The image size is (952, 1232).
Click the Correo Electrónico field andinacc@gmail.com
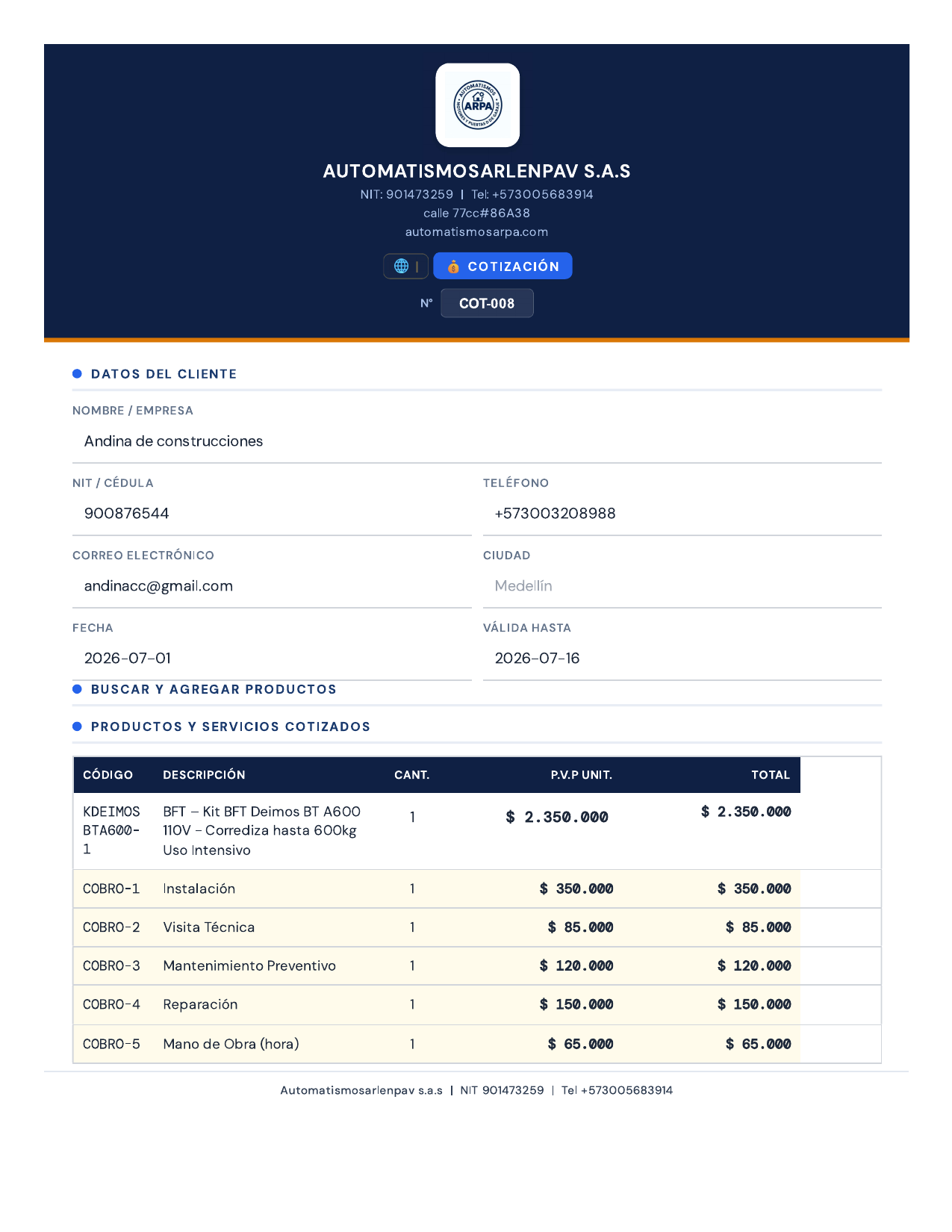(x=272, y=586)
